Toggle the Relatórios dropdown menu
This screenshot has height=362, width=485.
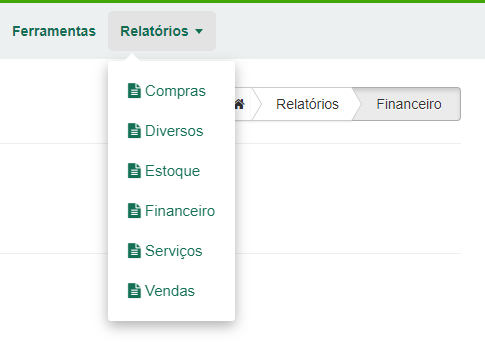click(162, 31)
